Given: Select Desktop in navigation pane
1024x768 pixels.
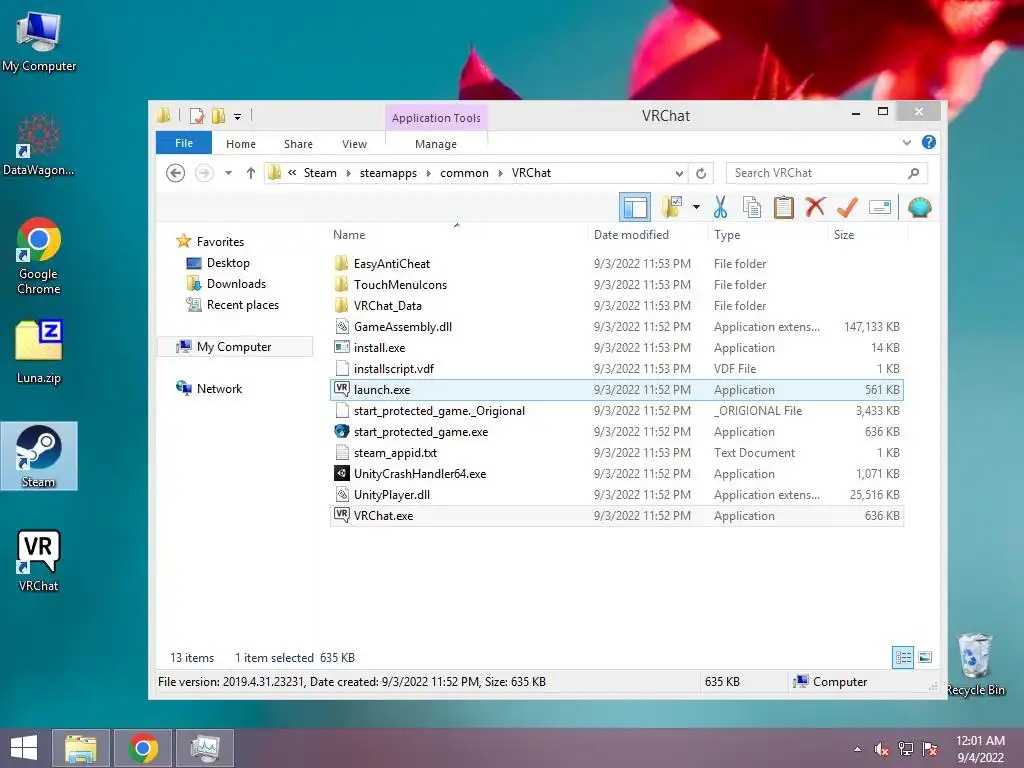Looking at the screenshot, I should point(218,263).
